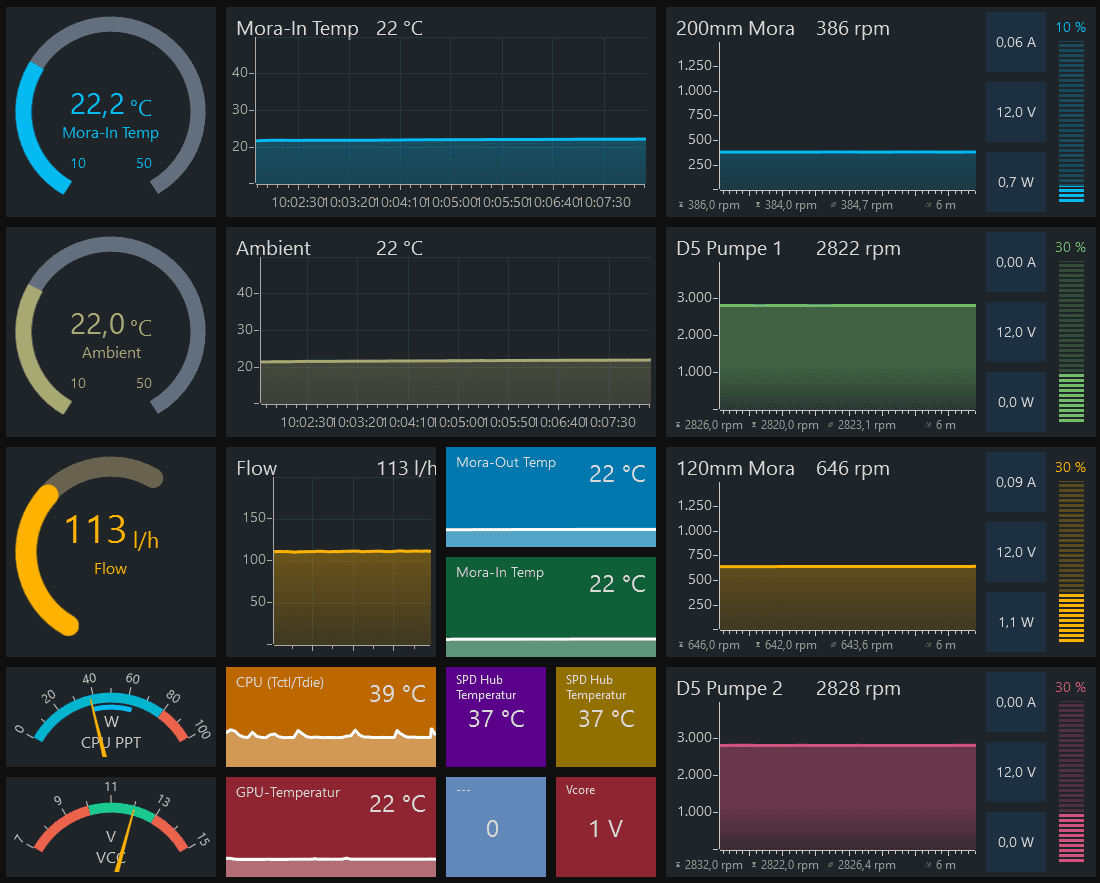Click the VCC voltage dial gauge

click(111, 827)
